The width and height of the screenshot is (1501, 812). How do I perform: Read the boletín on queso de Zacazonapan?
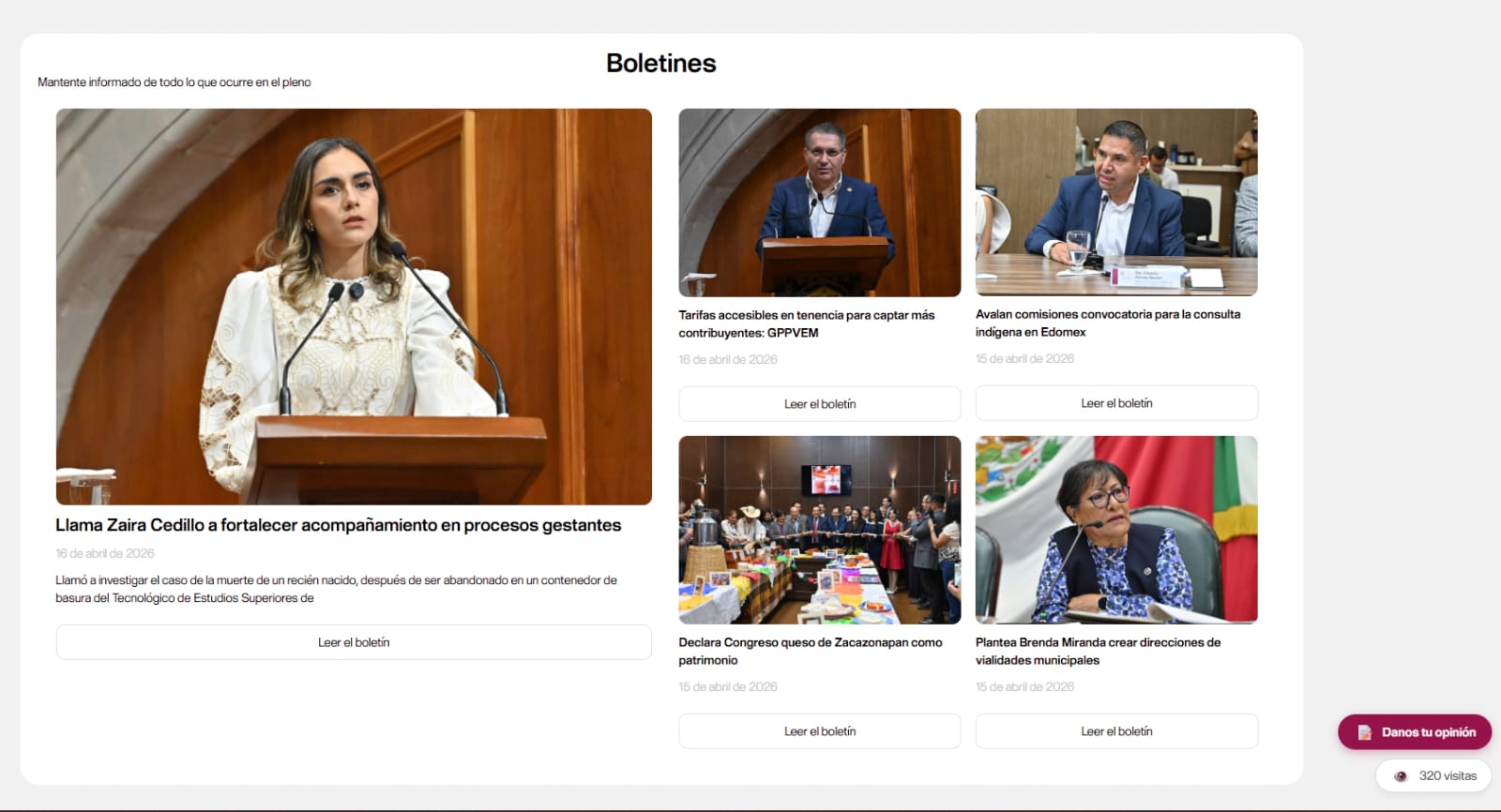[819, 731]
